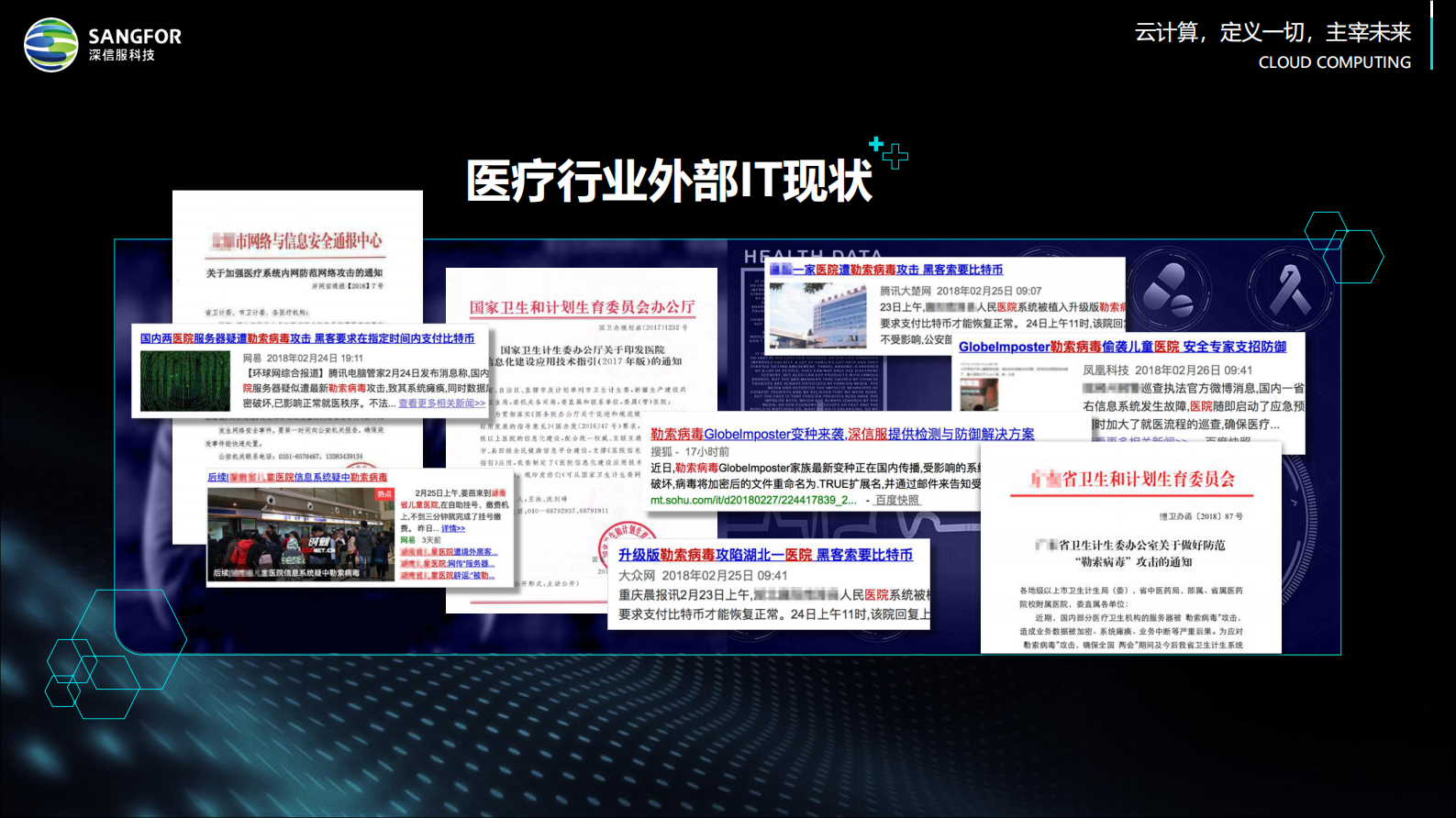Click 关于加强医疗系统内网防范网络攻击的通知 title
The width and height of the screenshot is (1456, 818).
[295, 273]
